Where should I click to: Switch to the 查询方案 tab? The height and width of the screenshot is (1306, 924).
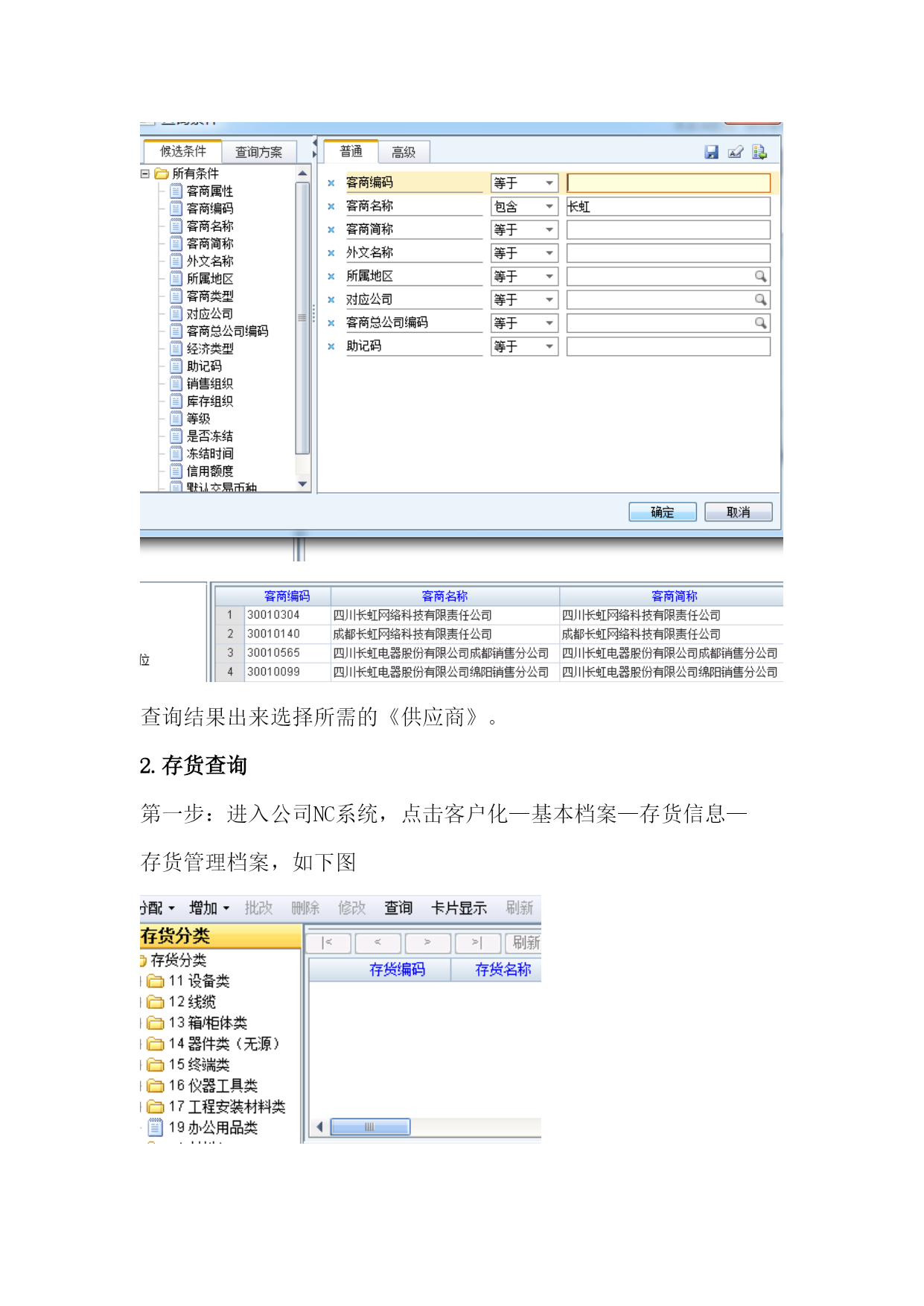click(x=259, y=152)
